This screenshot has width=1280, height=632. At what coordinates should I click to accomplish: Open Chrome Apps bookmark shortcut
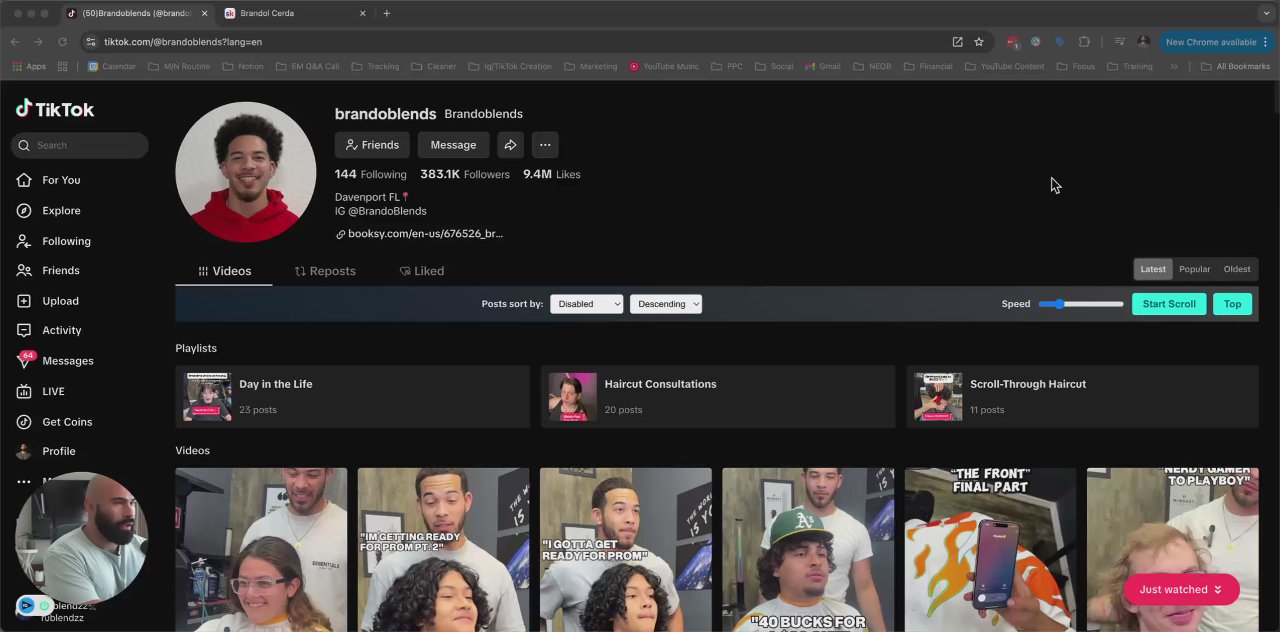(29, 66)
